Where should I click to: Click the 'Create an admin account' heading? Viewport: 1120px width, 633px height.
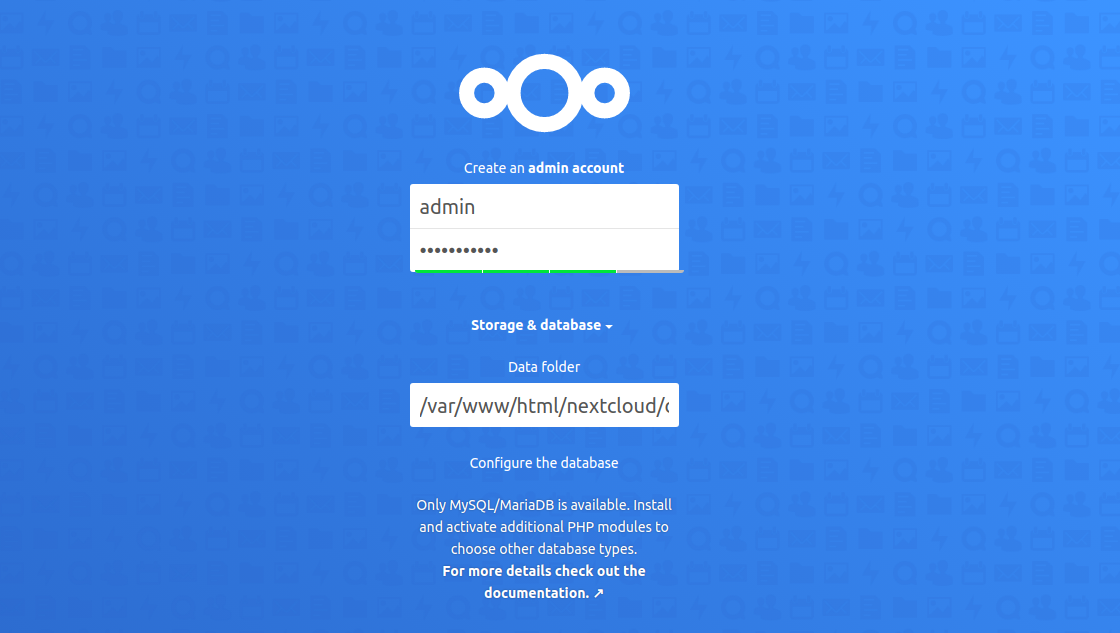544,168
